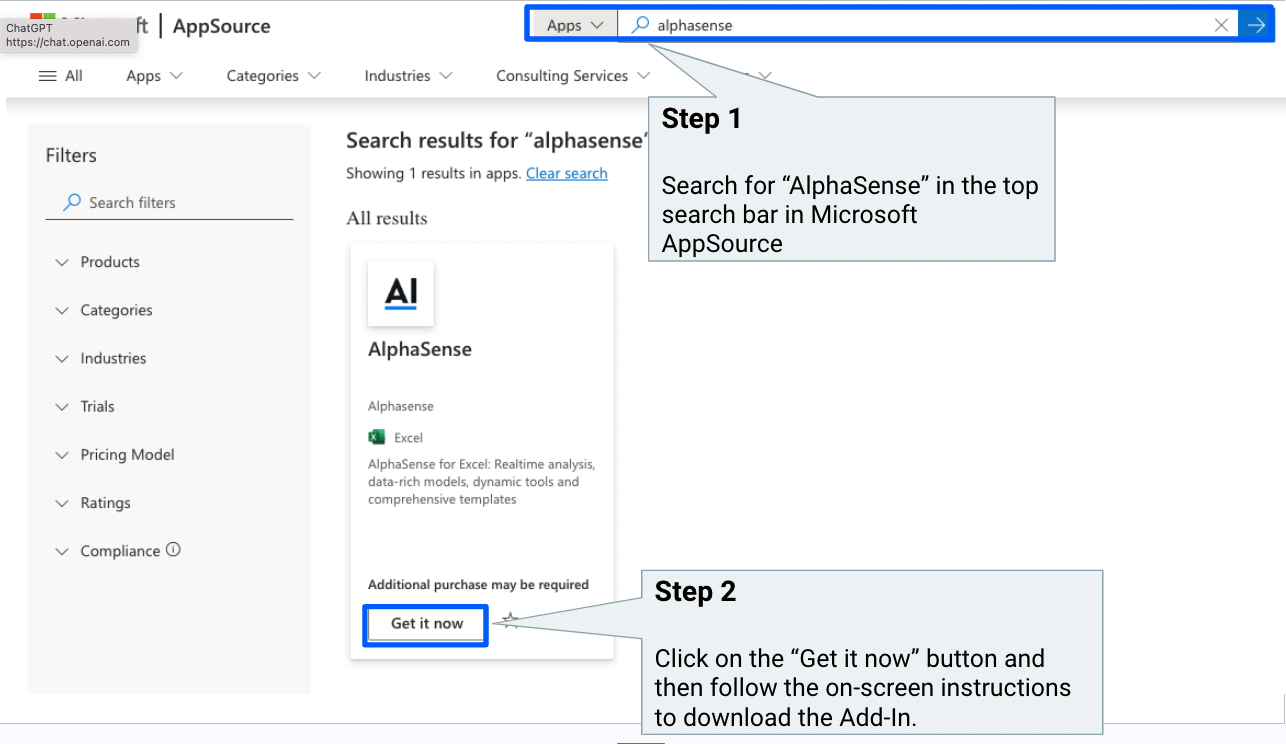1286x744 pixels.
Task: Click the All results heading
Action: 386,218
